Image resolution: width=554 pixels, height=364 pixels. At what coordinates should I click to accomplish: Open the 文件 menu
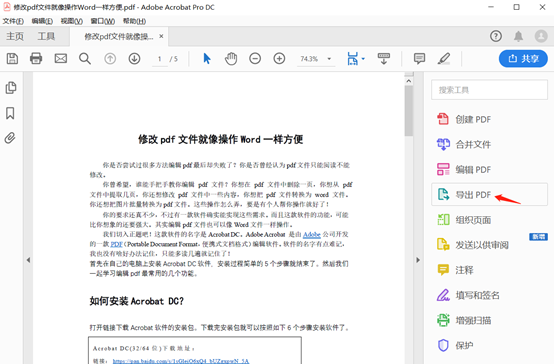click(x=13, y=21)
